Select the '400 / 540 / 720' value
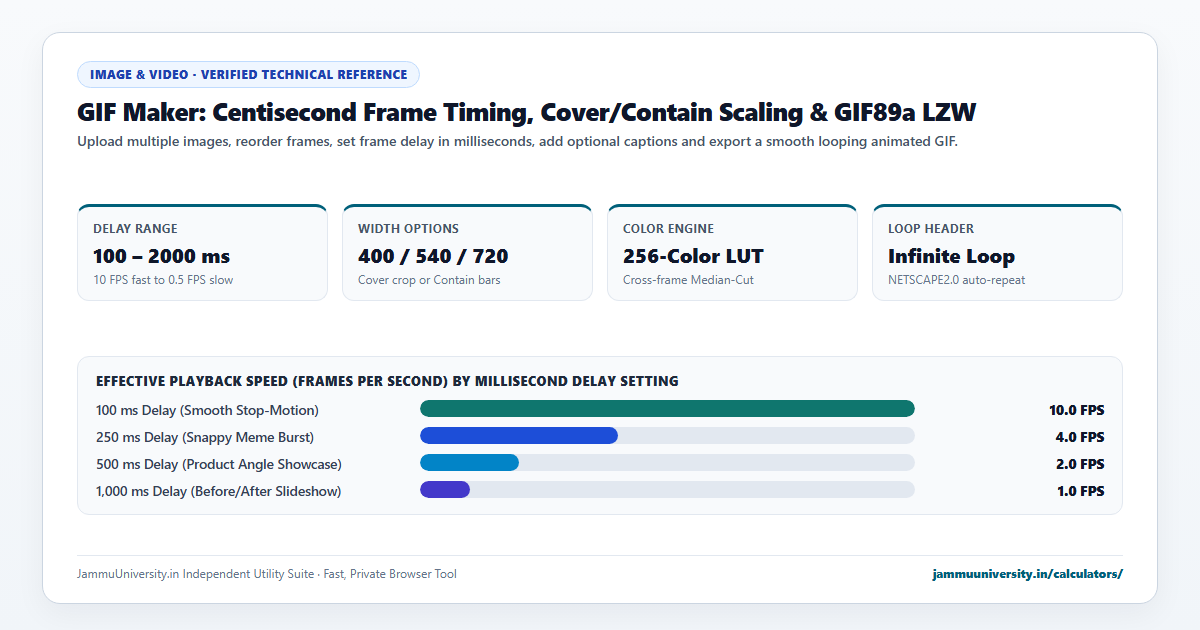 coord(433,256)
